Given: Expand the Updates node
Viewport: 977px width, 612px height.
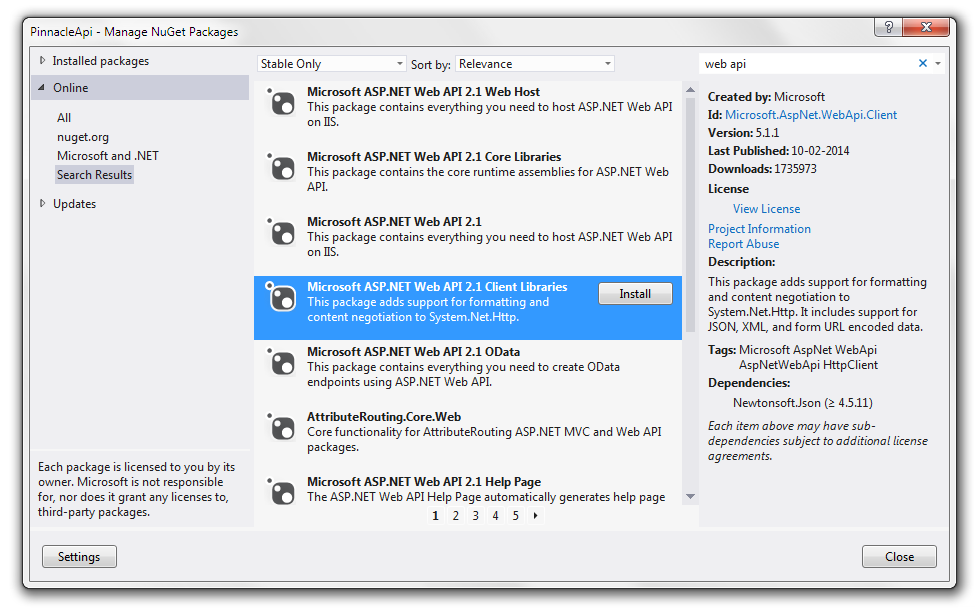Looking at the screenshot, I should click(x=42, y=203).
